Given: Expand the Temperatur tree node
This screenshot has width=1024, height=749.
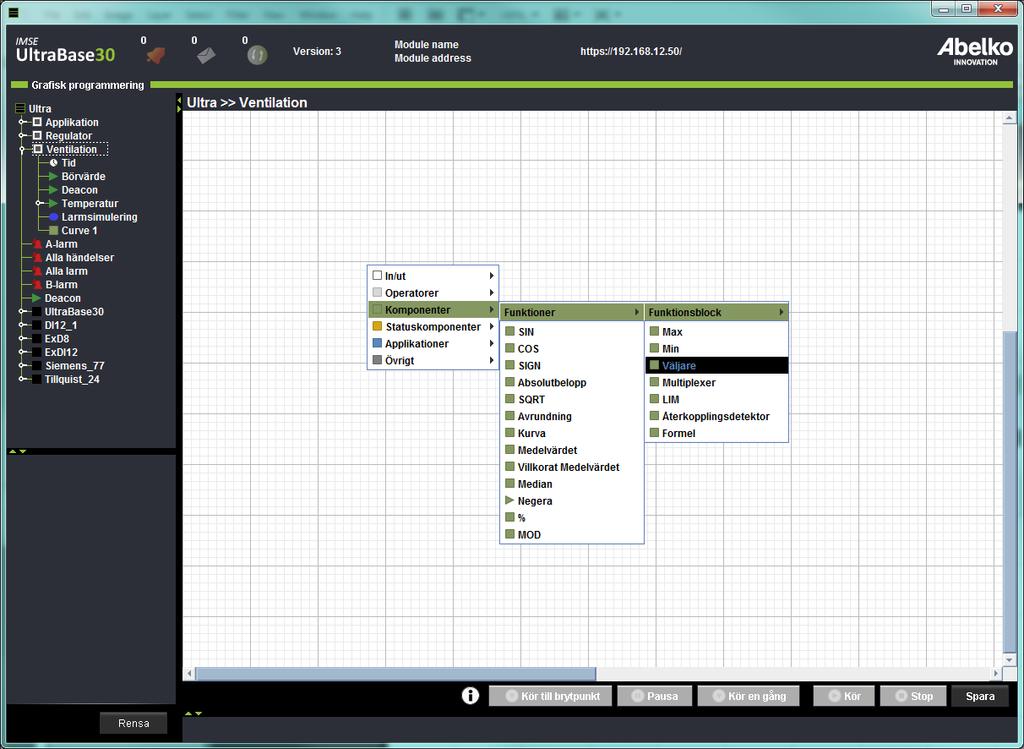Looking at the screenshot, I should pos(39,203).
